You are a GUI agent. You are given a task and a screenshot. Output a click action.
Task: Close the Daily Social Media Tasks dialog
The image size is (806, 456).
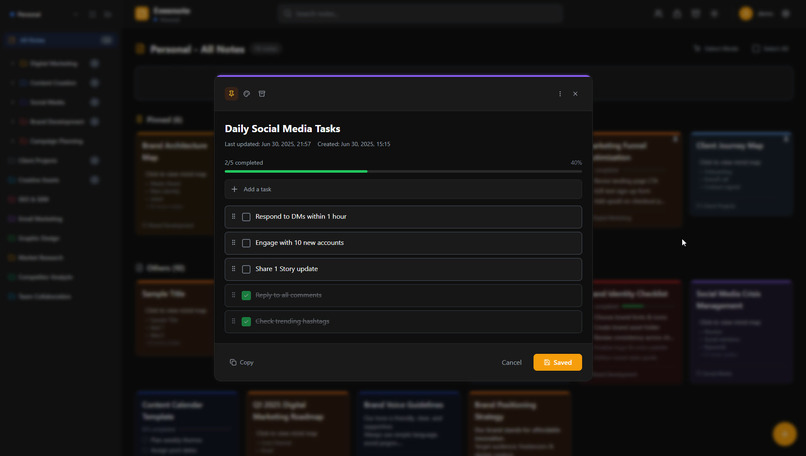tap(575, 94)
